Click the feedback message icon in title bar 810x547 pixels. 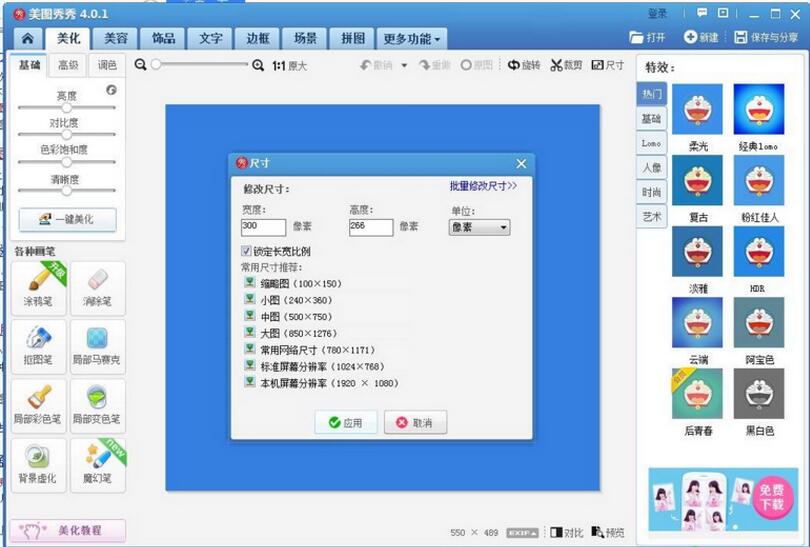click(x=702, y=13)
